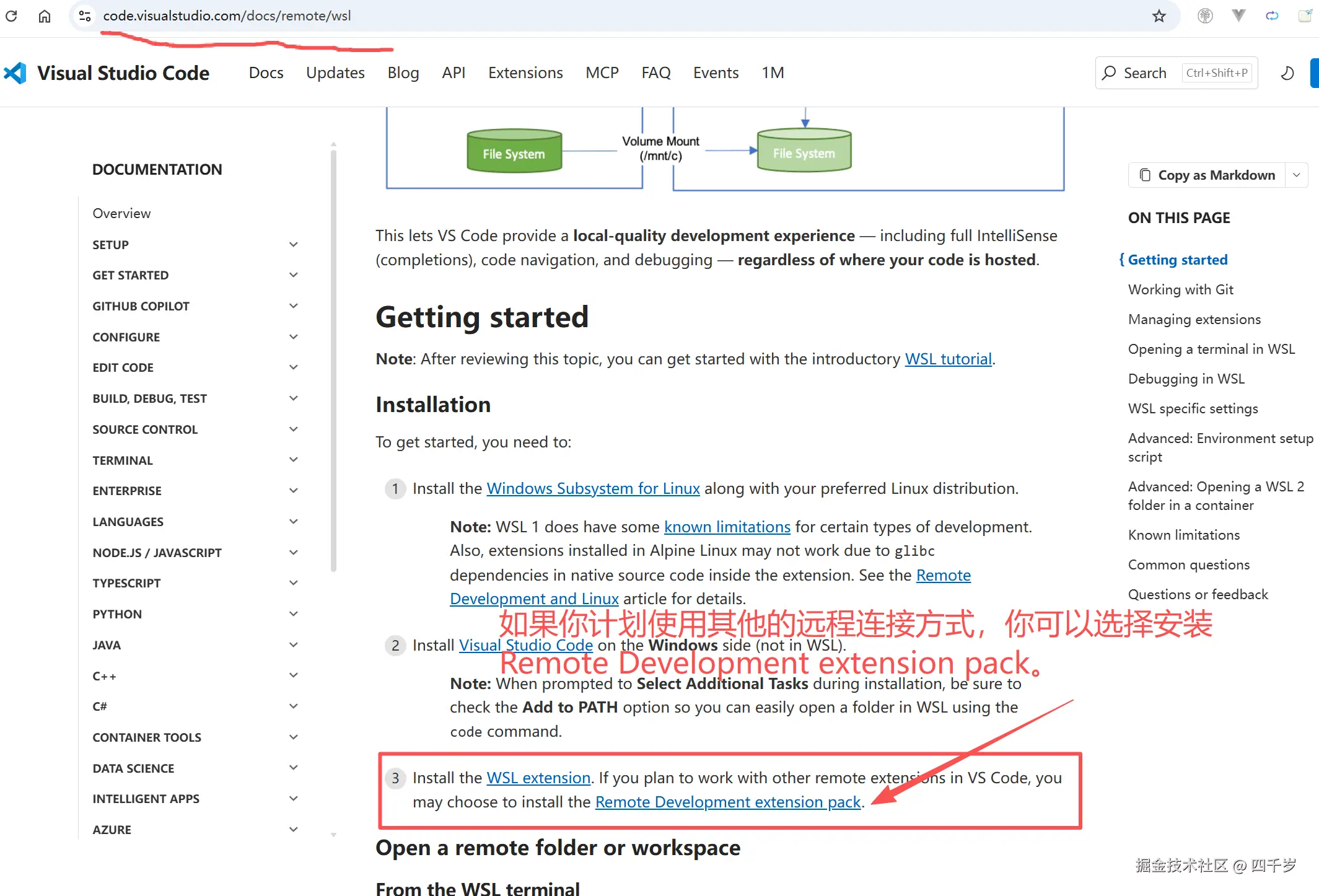Click the browser home icon
1319x896 pixels.
click(x=45, y=16)
